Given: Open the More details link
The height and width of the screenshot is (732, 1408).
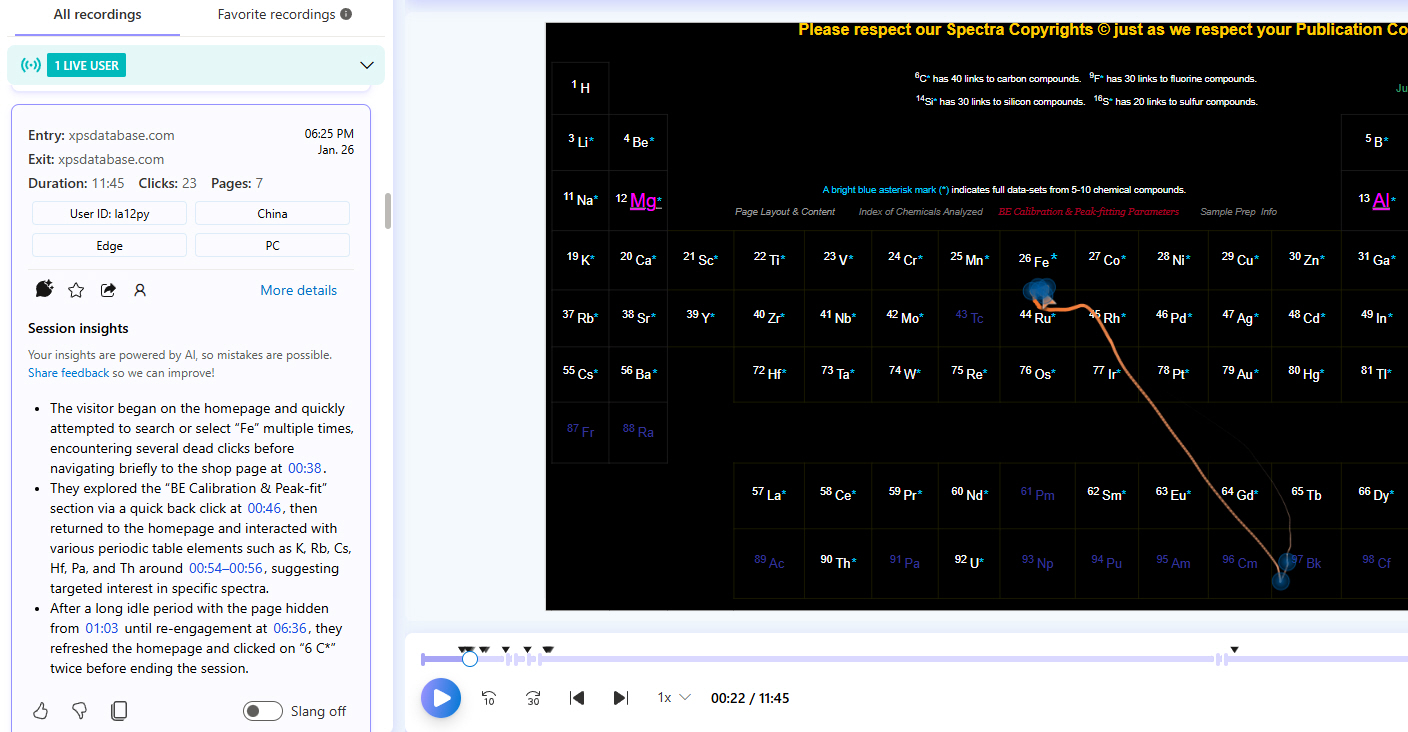Looking at the screenshot, I should pos(298,290).
